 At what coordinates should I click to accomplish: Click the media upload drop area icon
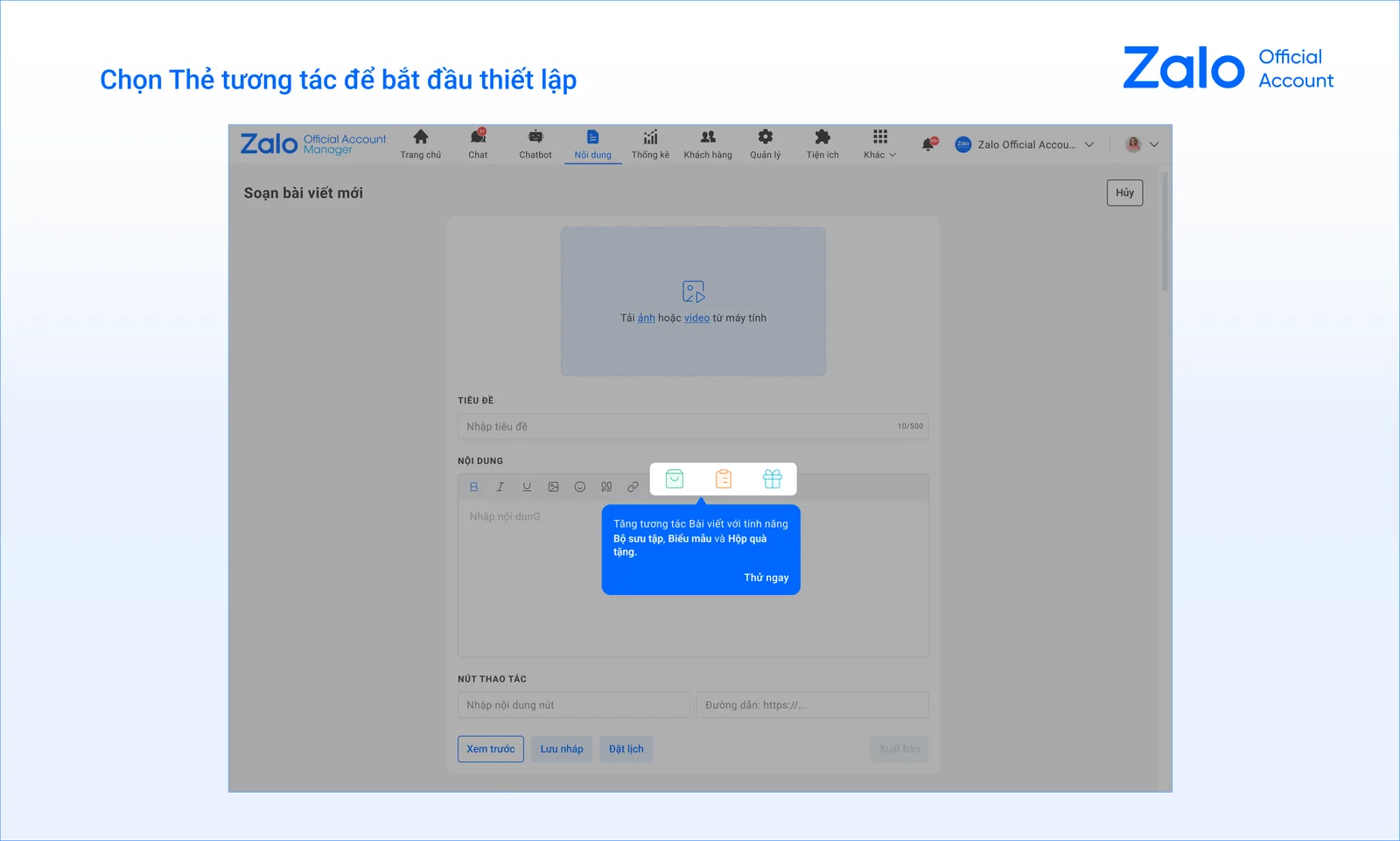pyautogui.click(x=694, y=291)
